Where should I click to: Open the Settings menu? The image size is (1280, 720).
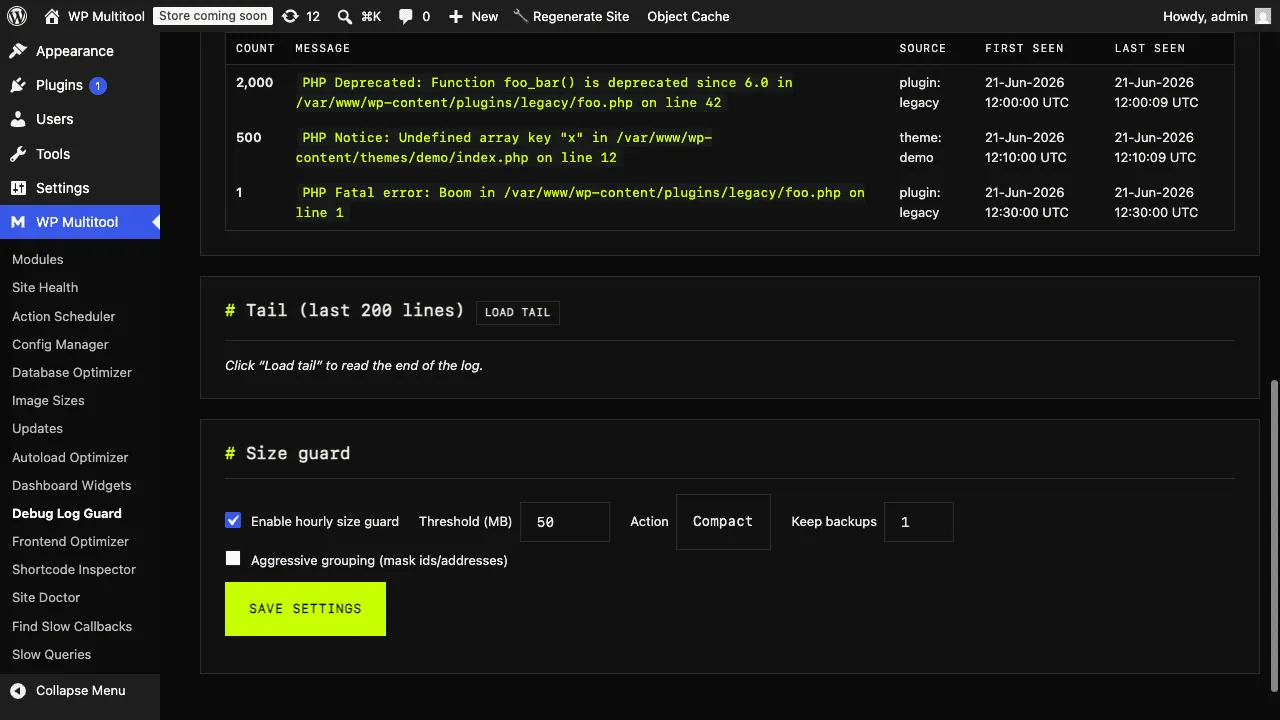[80, 188]
